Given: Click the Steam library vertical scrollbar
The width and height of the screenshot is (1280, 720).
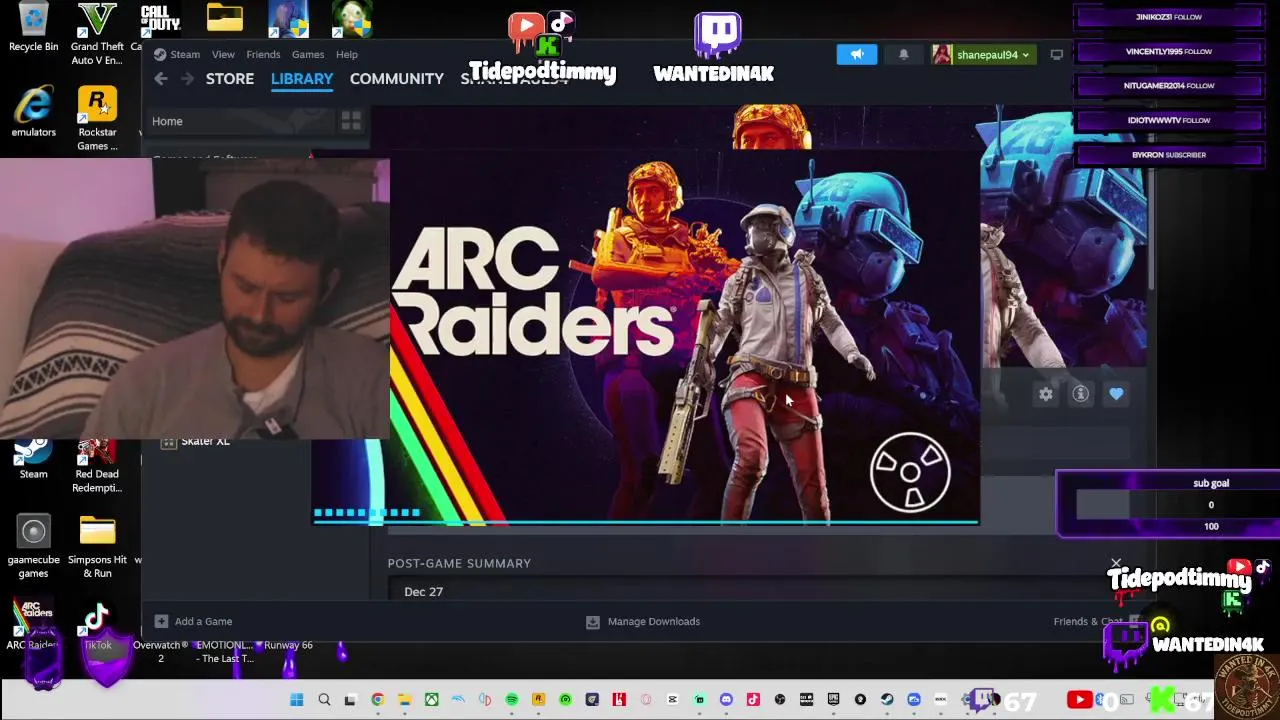Looking at the screenshot, I should click(1151, 230).
